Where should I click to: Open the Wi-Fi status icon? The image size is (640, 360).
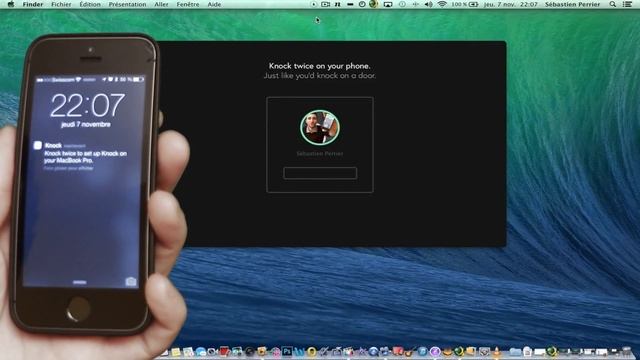pos(442,4)
